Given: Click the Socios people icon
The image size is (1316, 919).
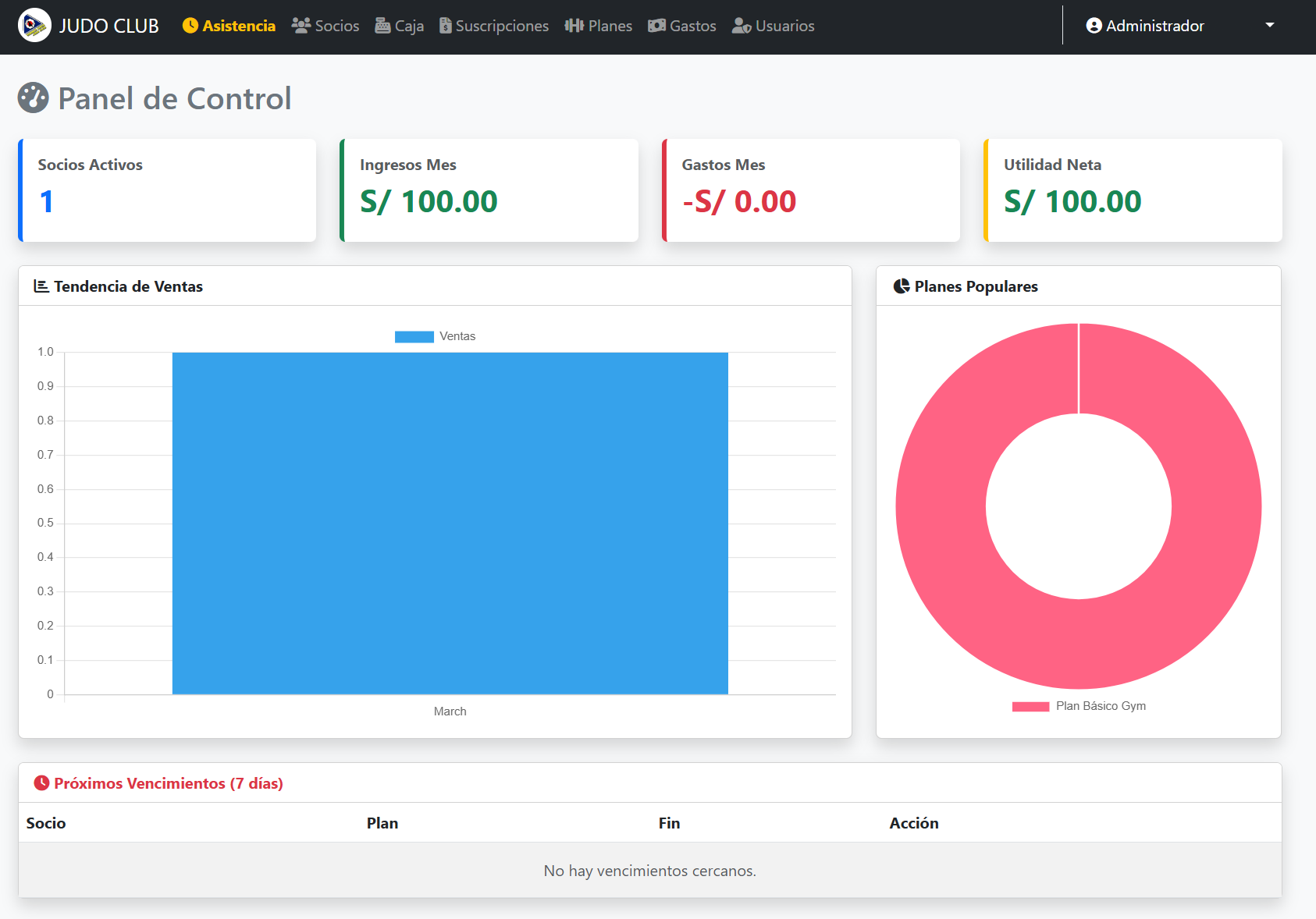Looking at the screenshot, I should coord(301,26).
